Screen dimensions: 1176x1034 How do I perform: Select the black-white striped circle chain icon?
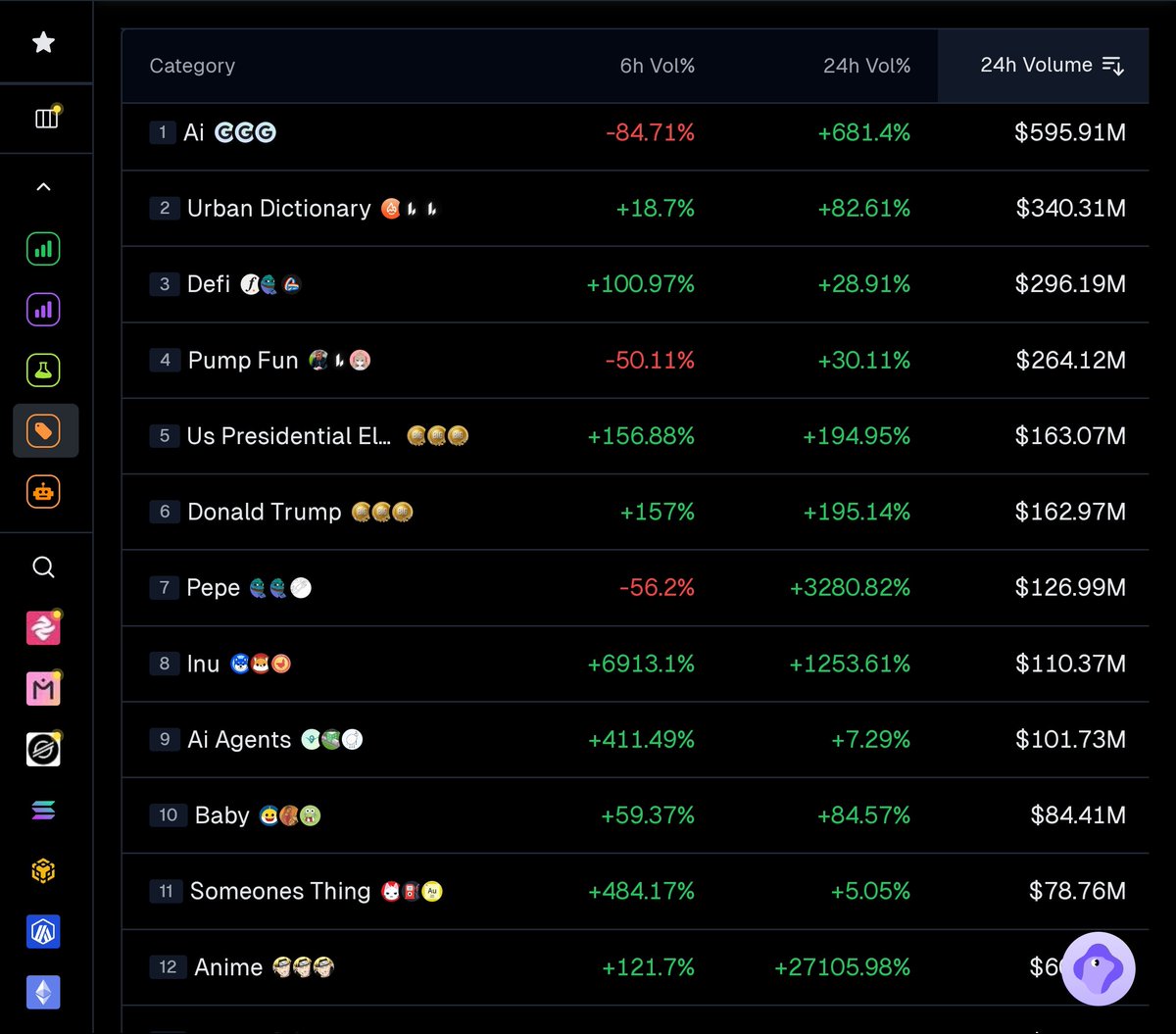[43, 750]
